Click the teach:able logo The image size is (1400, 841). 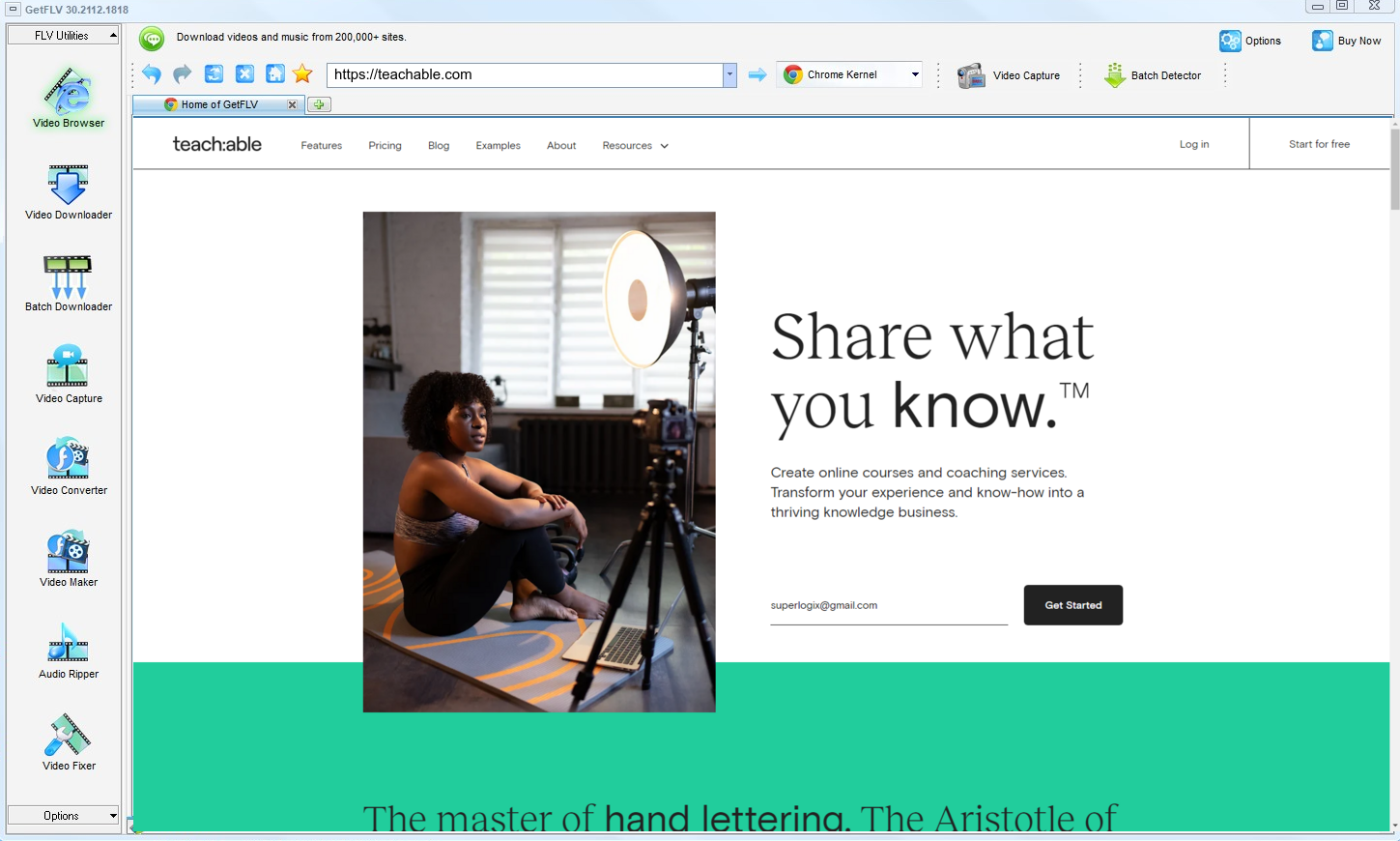(217, 144)
